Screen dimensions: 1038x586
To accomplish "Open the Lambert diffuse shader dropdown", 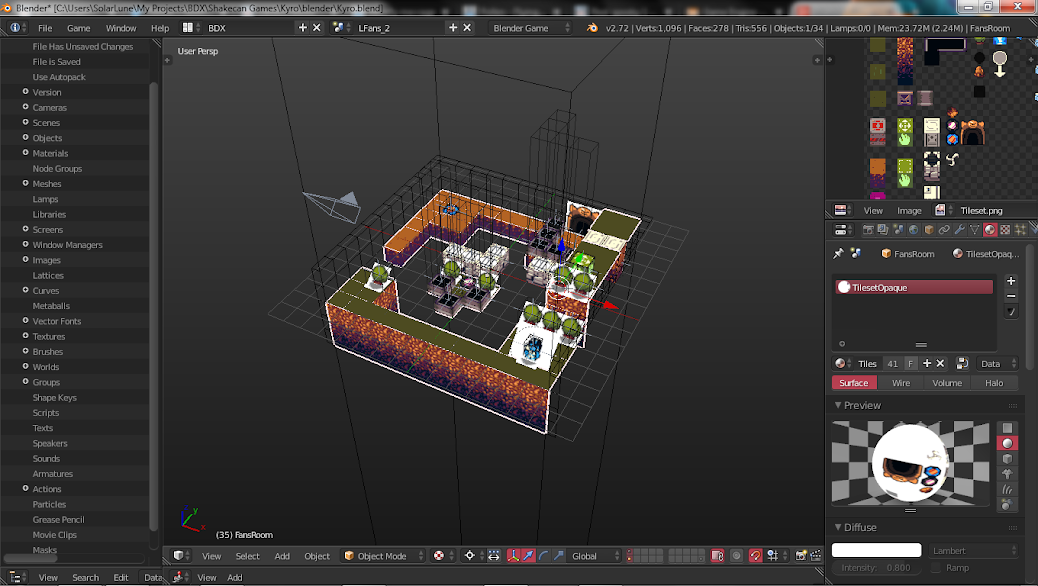I will [x=973, y=550].
